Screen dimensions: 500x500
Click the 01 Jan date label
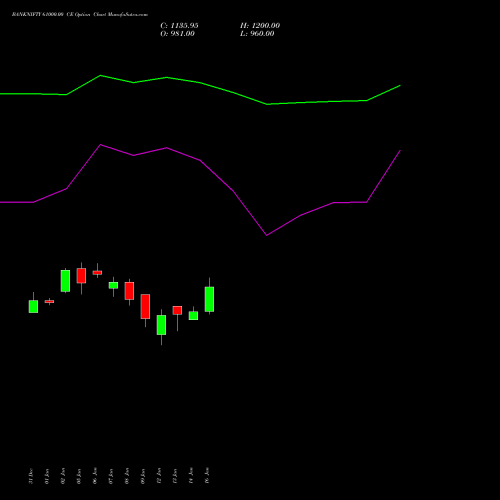pyautogui.click(x=47, y=476)
